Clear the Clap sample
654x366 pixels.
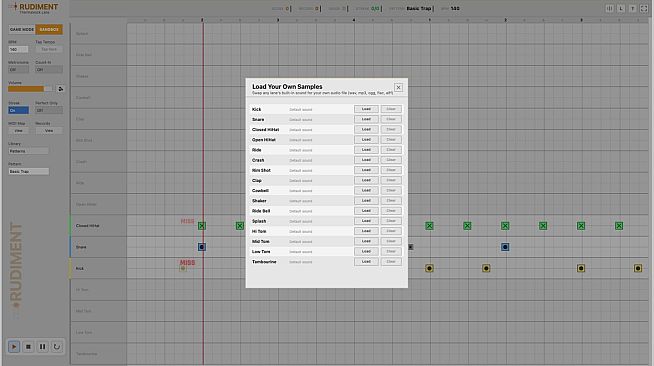pyautogui.click(x=391, y=180)
